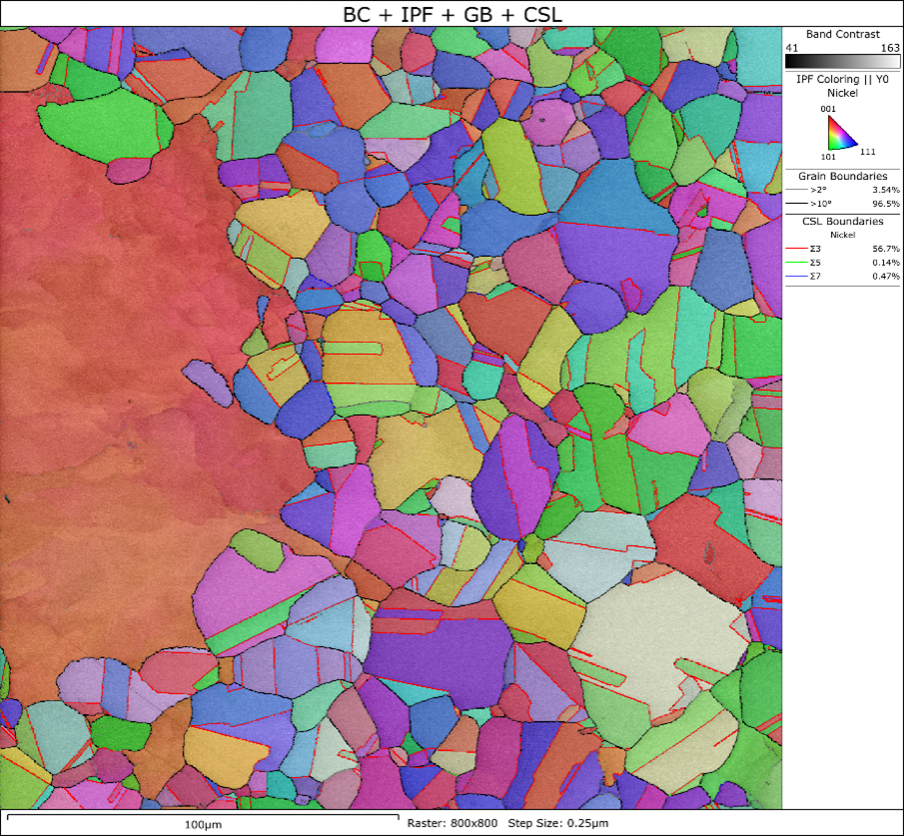904x836 pixels.
Task: Click the Step Size: 0.25µm text
Action: tap(559, 823)
